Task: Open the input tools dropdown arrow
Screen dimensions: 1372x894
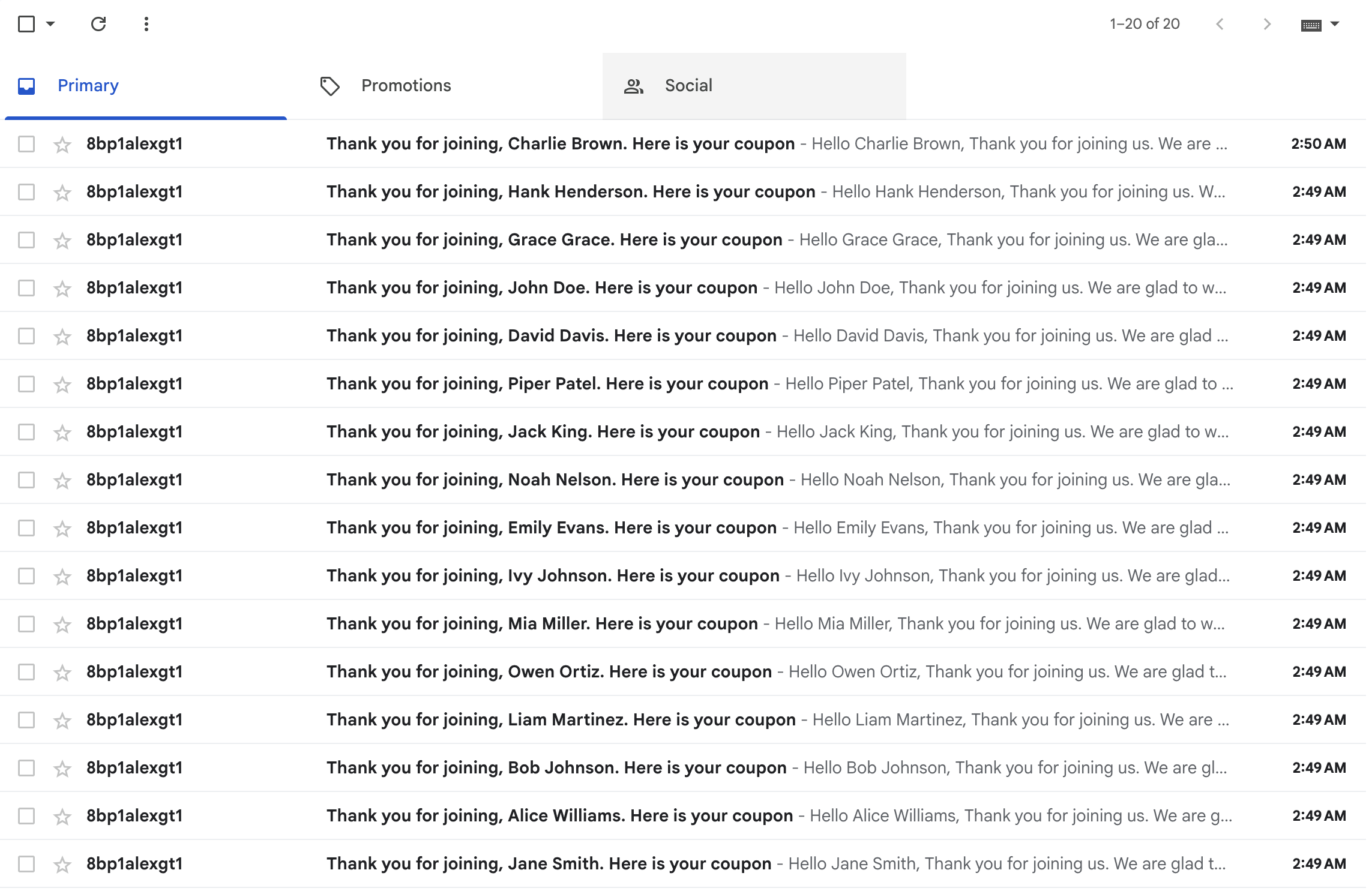Action: click(1335, 24)
